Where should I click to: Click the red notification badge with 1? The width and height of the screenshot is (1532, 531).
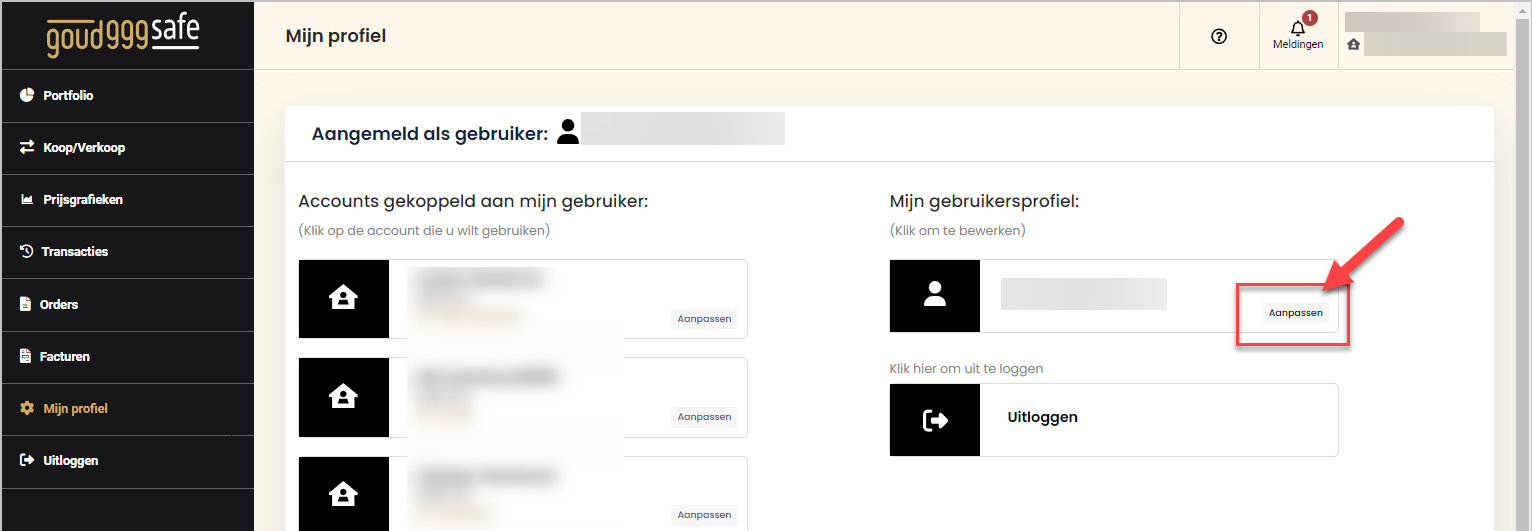(x=1310, y=18)
